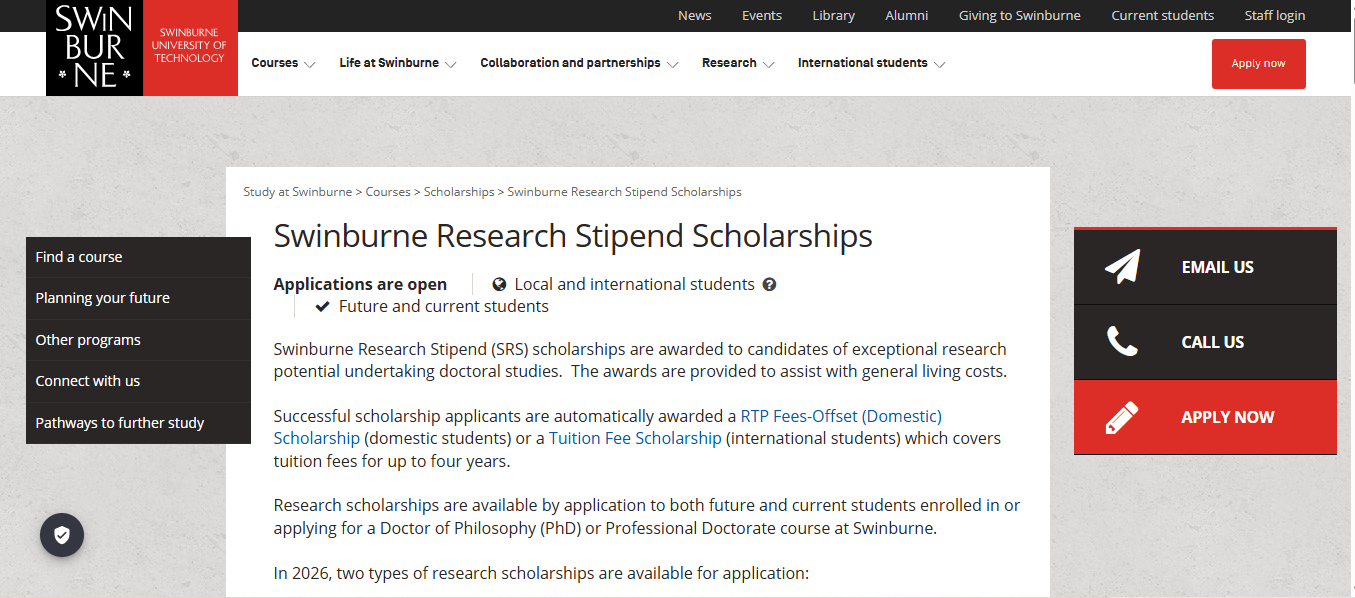Click Swinburne Research Stipend Scholarships breadcrumb

tap(625, 191)
